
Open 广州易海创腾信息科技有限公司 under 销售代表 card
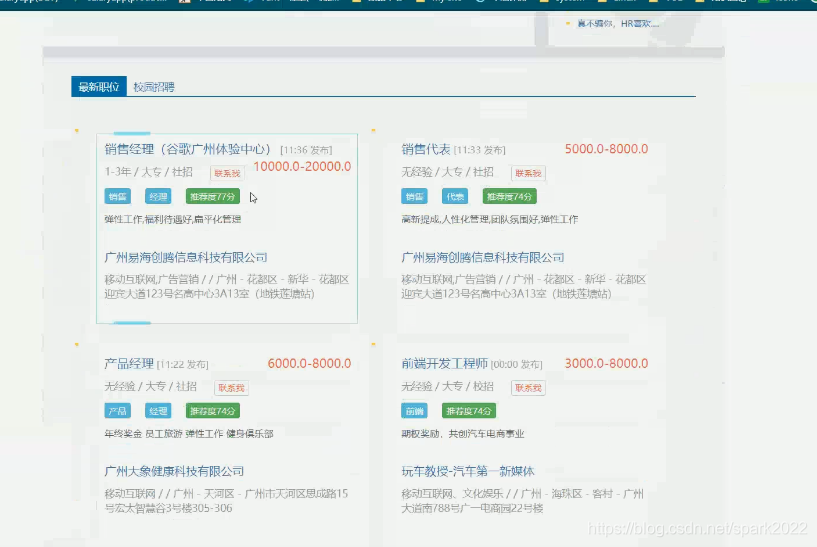pos(482,257)
